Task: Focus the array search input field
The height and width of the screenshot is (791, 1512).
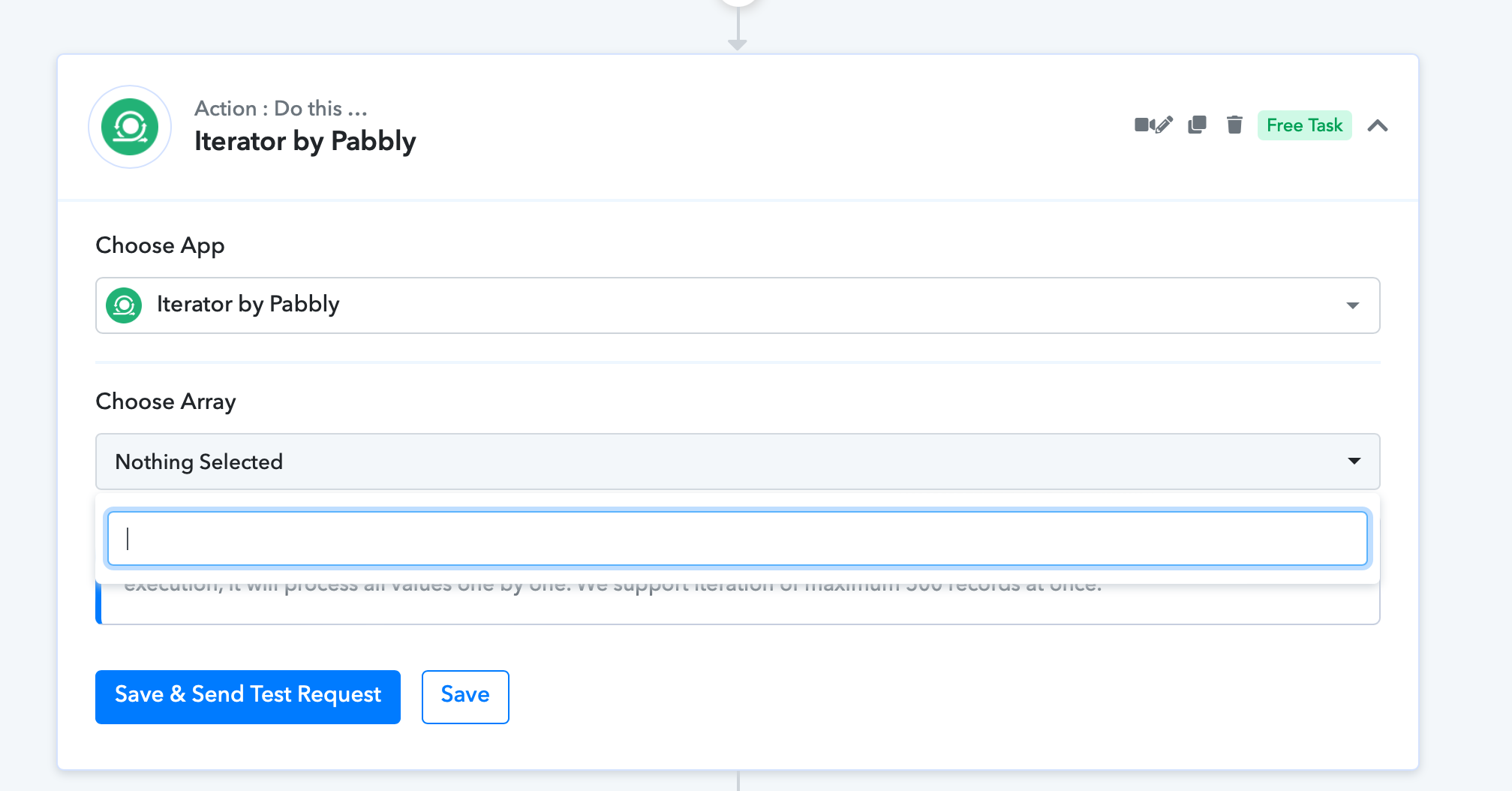Action: click(738, 539)
